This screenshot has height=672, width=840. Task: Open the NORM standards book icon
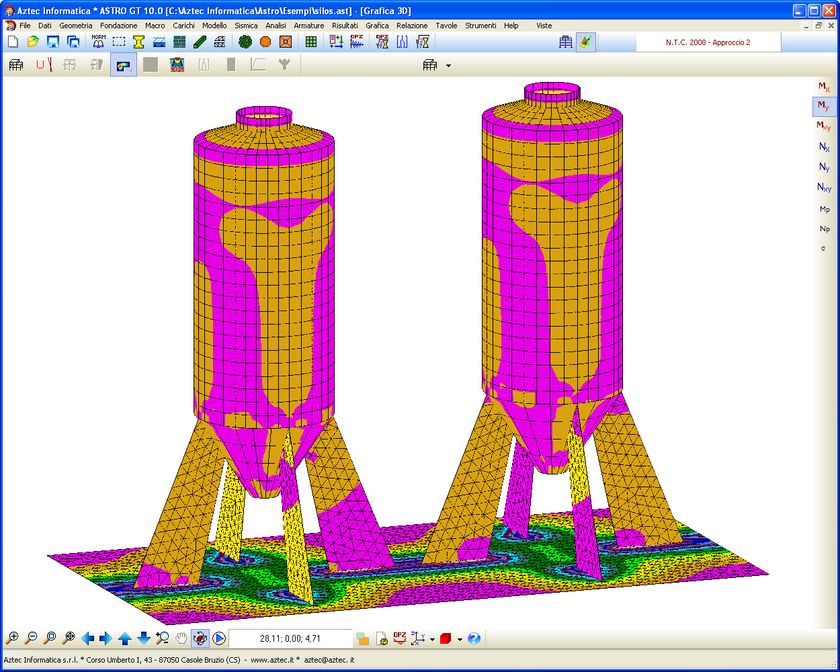point(99,42)
